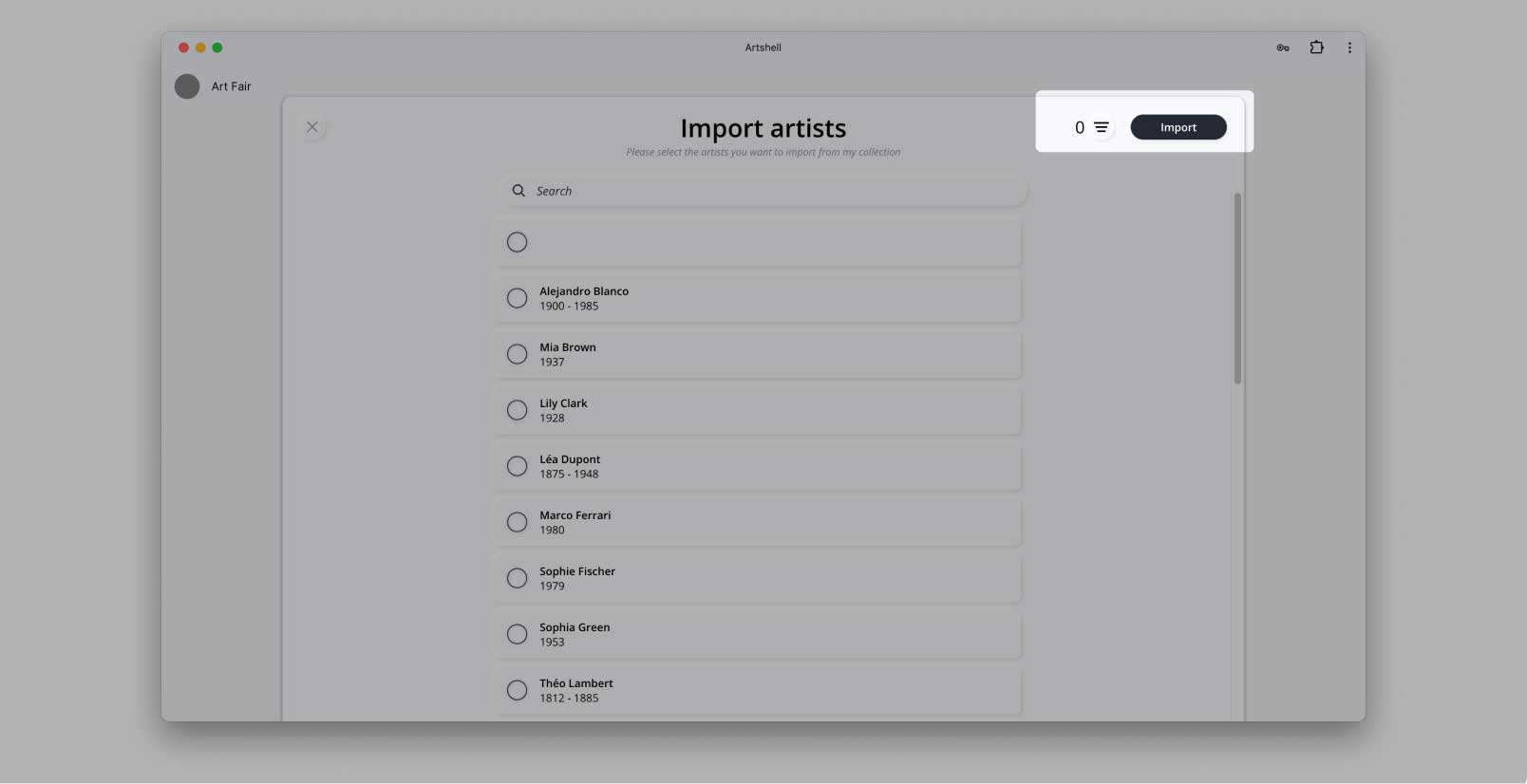
Task: Click the name Alejandro Blanco
Action: [x=584, y=291]
